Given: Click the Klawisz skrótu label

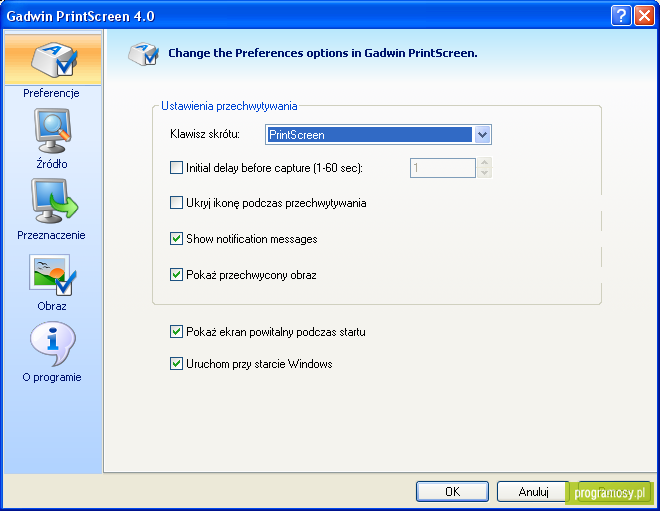Looking at the screenshot, I should [x=205, y=134].
